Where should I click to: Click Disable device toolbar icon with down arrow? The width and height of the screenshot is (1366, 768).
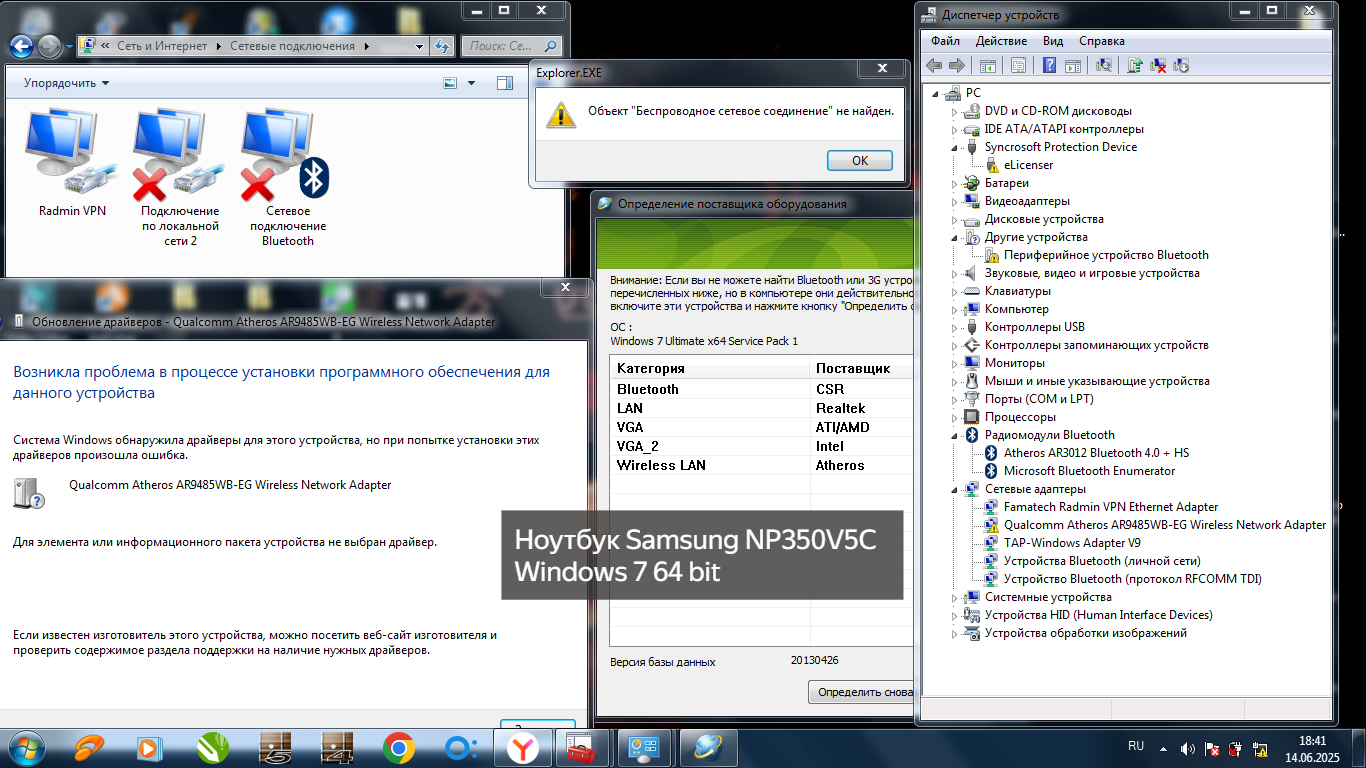[x=1181, y=65]
